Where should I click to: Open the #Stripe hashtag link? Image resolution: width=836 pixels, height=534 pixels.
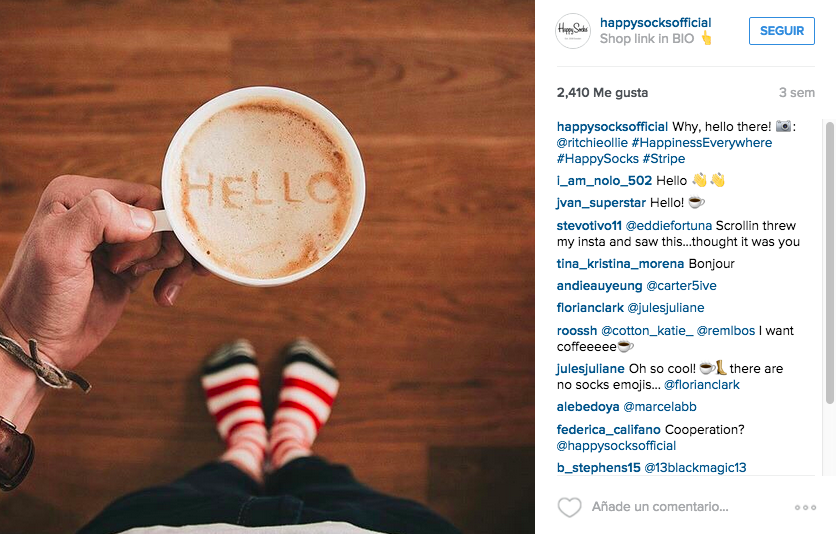tap(664, 159)
